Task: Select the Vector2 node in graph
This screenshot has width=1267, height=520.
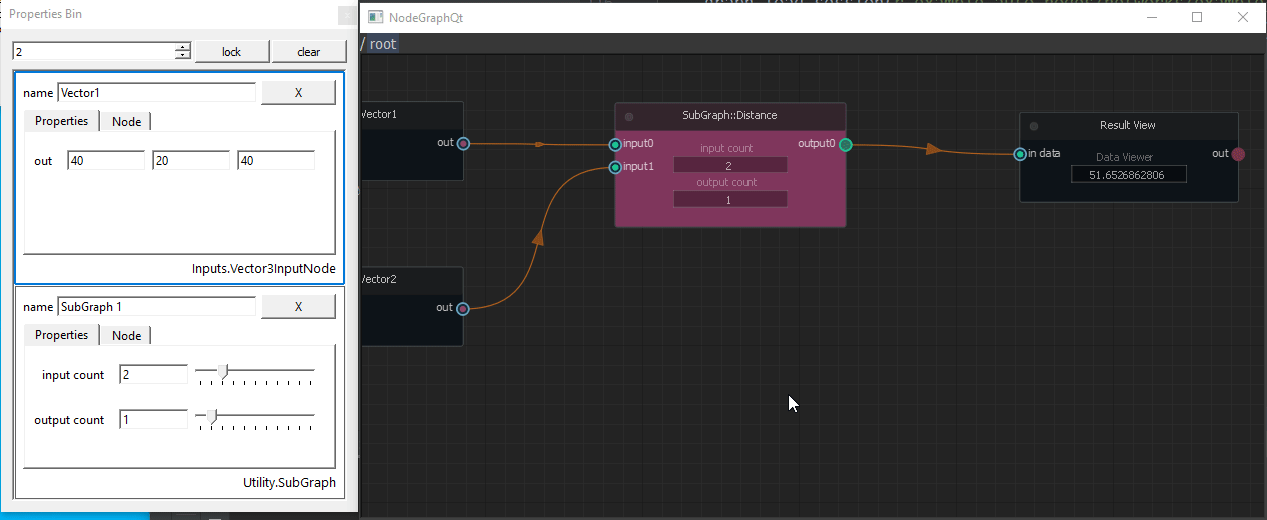Action: click(x=411, y=306)
